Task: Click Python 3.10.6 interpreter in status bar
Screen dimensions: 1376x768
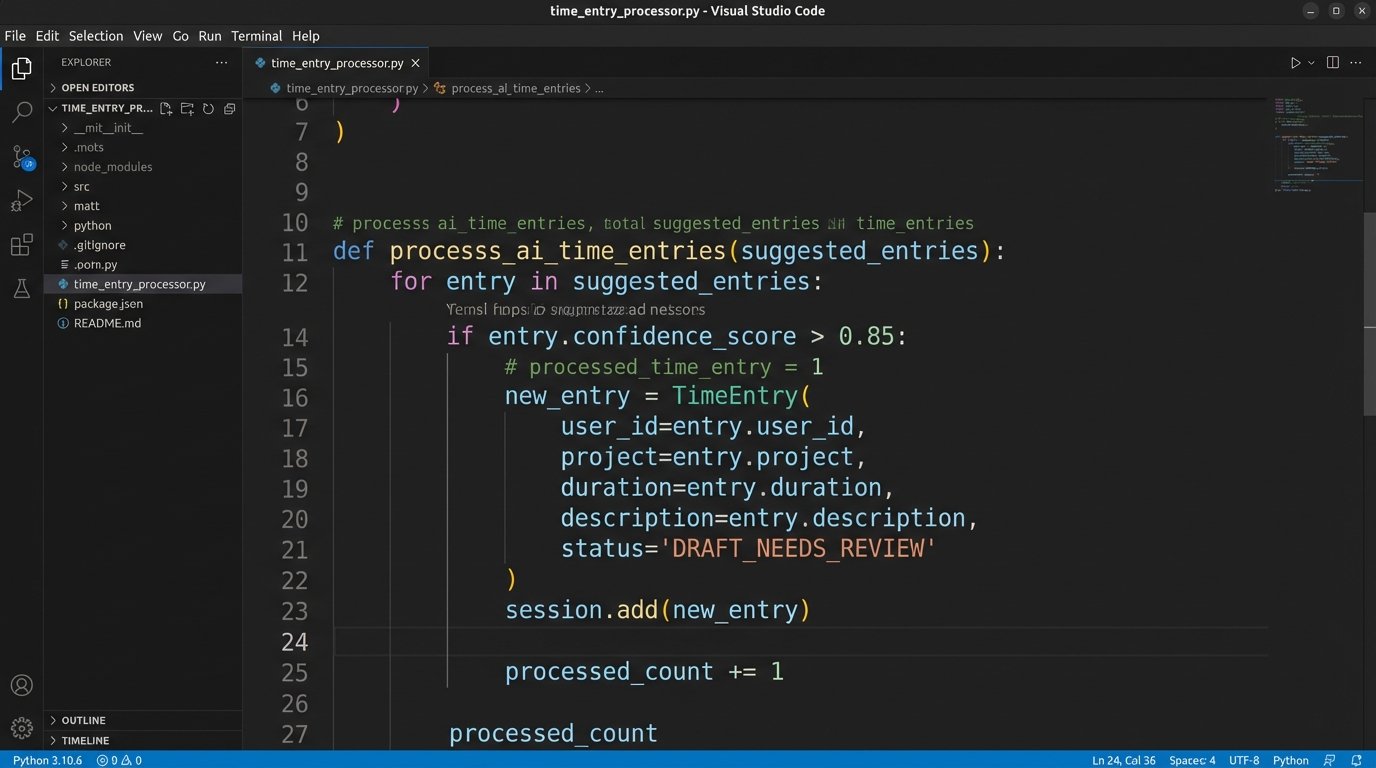Action: pos(47,760)
